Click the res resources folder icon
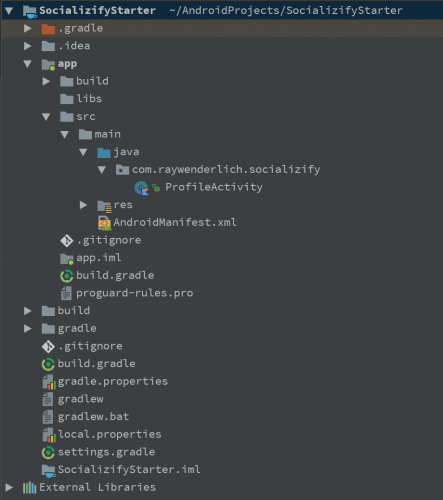 pyautogui.click(x=104, y=206)
